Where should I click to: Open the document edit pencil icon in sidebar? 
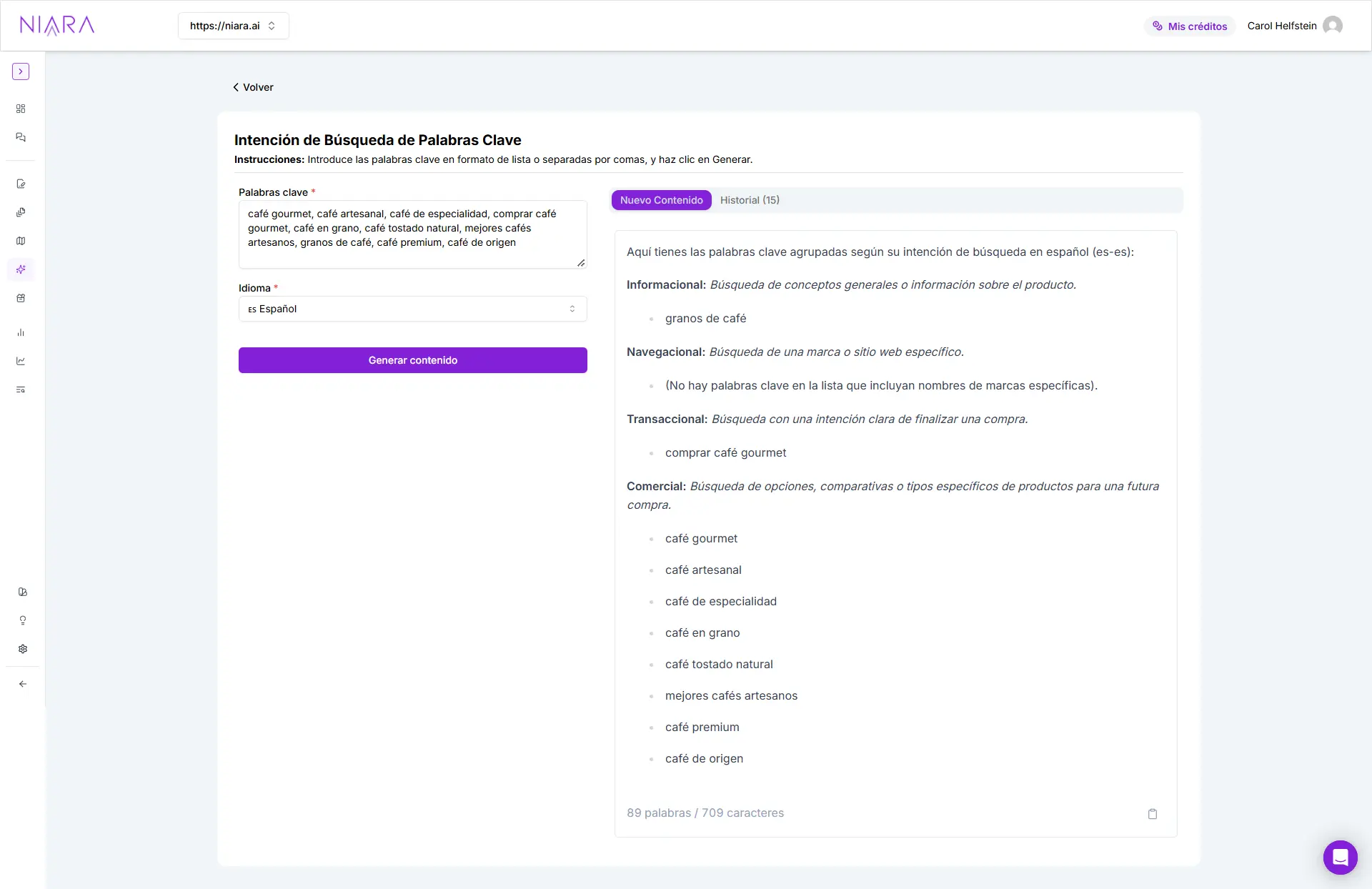tap(21, 184)
